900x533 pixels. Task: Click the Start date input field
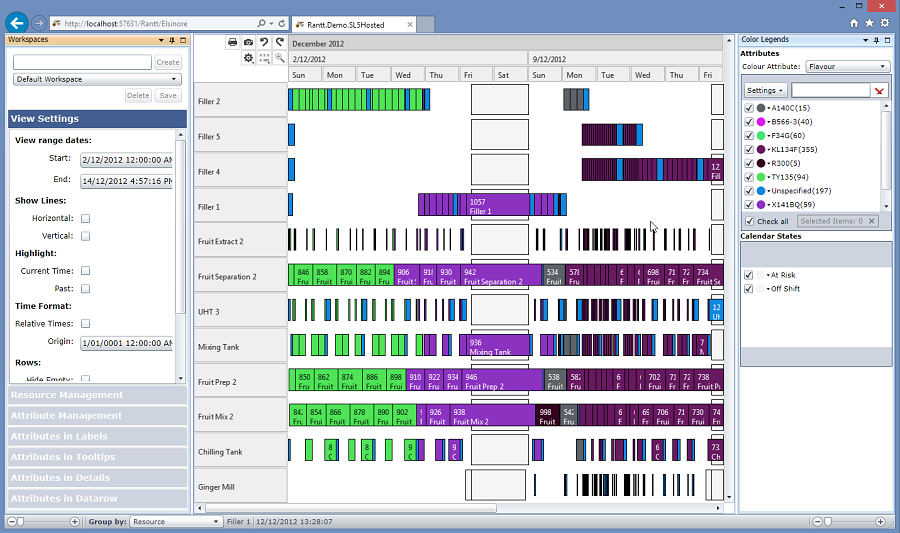click(126, 158)
